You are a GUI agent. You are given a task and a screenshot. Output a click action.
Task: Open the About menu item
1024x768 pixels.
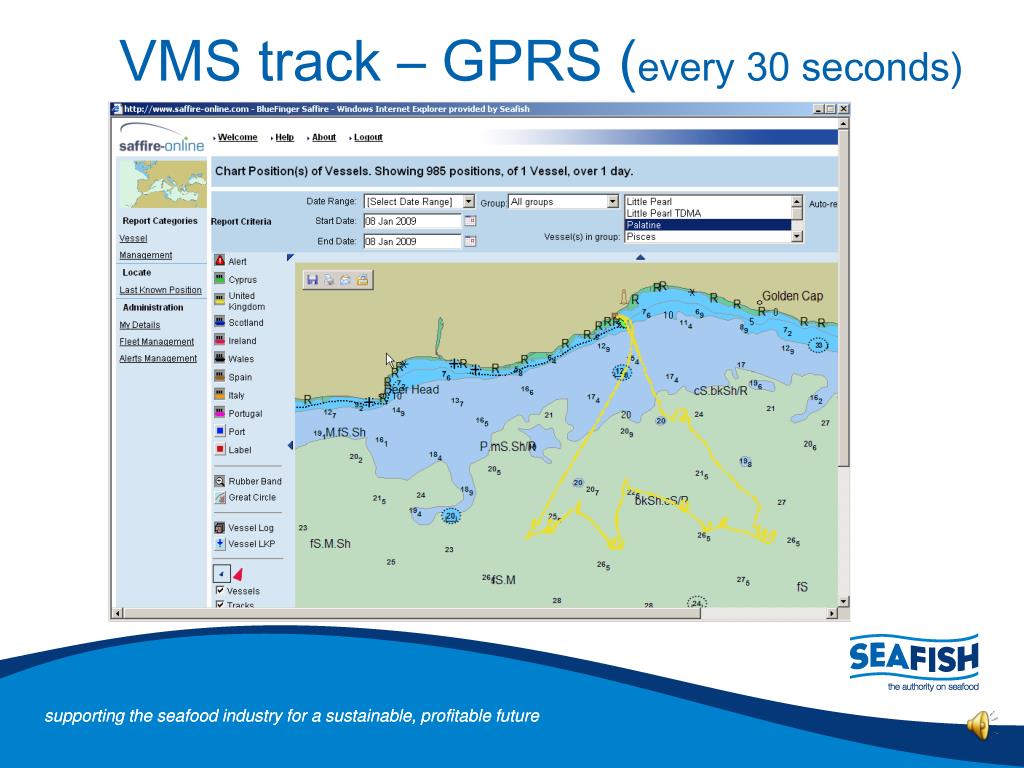(x=324, y=137)
